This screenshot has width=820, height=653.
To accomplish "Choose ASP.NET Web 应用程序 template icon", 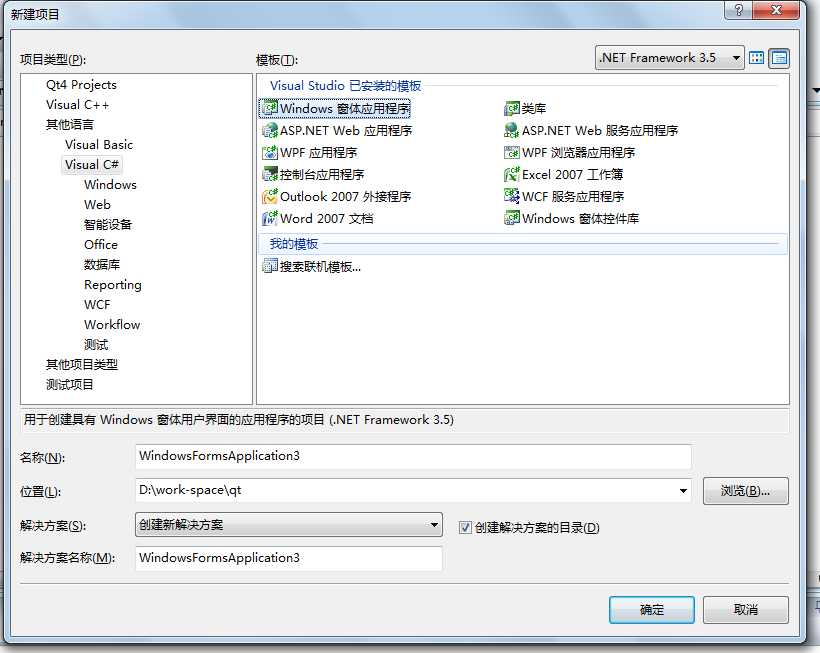I will (x=270, y=130).
